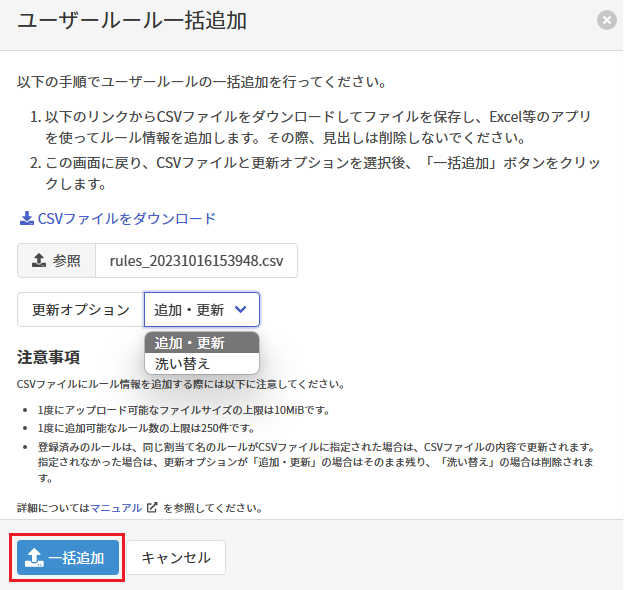Browse for a file with 参照

click(57, 260)
